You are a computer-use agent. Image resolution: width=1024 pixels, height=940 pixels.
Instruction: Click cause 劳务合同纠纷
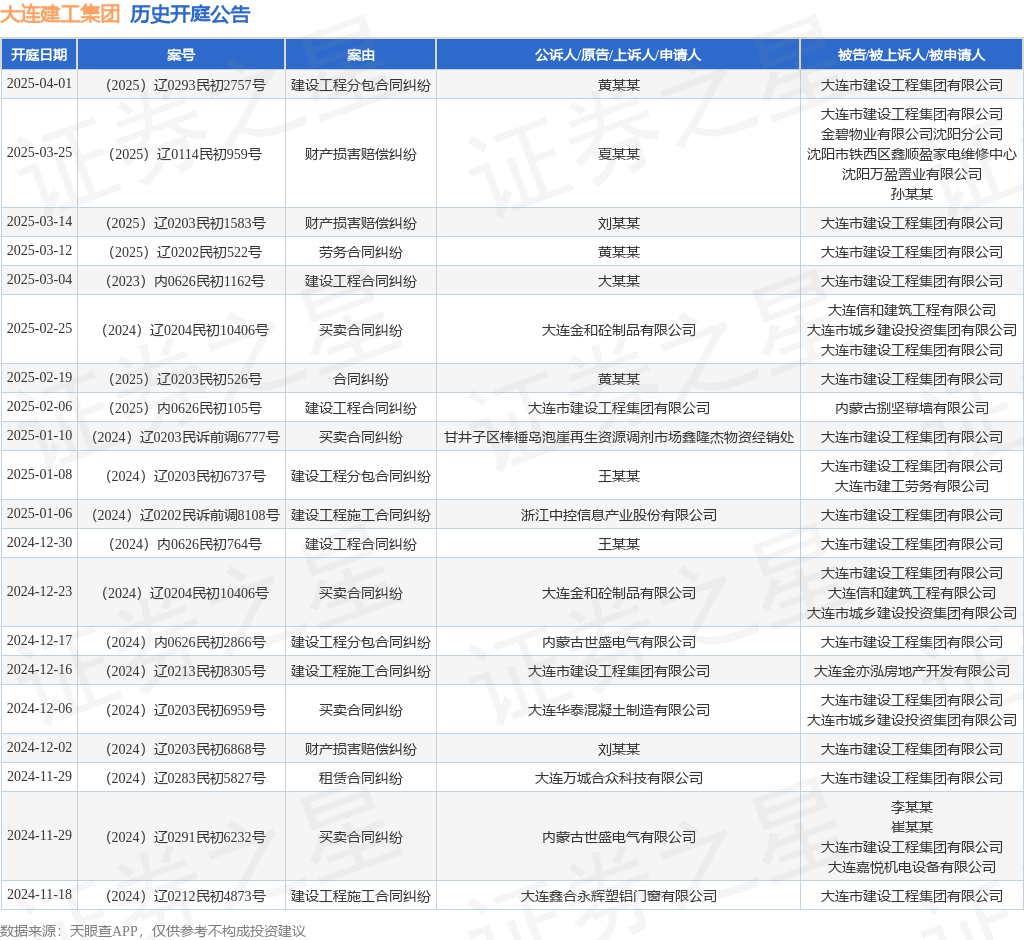coord(360,252)
